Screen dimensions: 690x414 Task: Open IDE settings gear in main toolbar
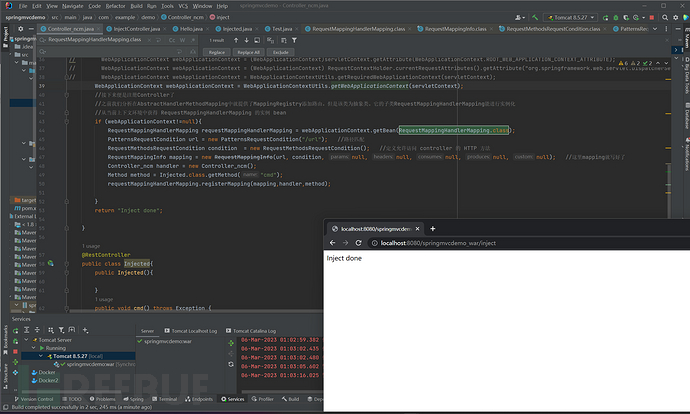tap(675, 18)
